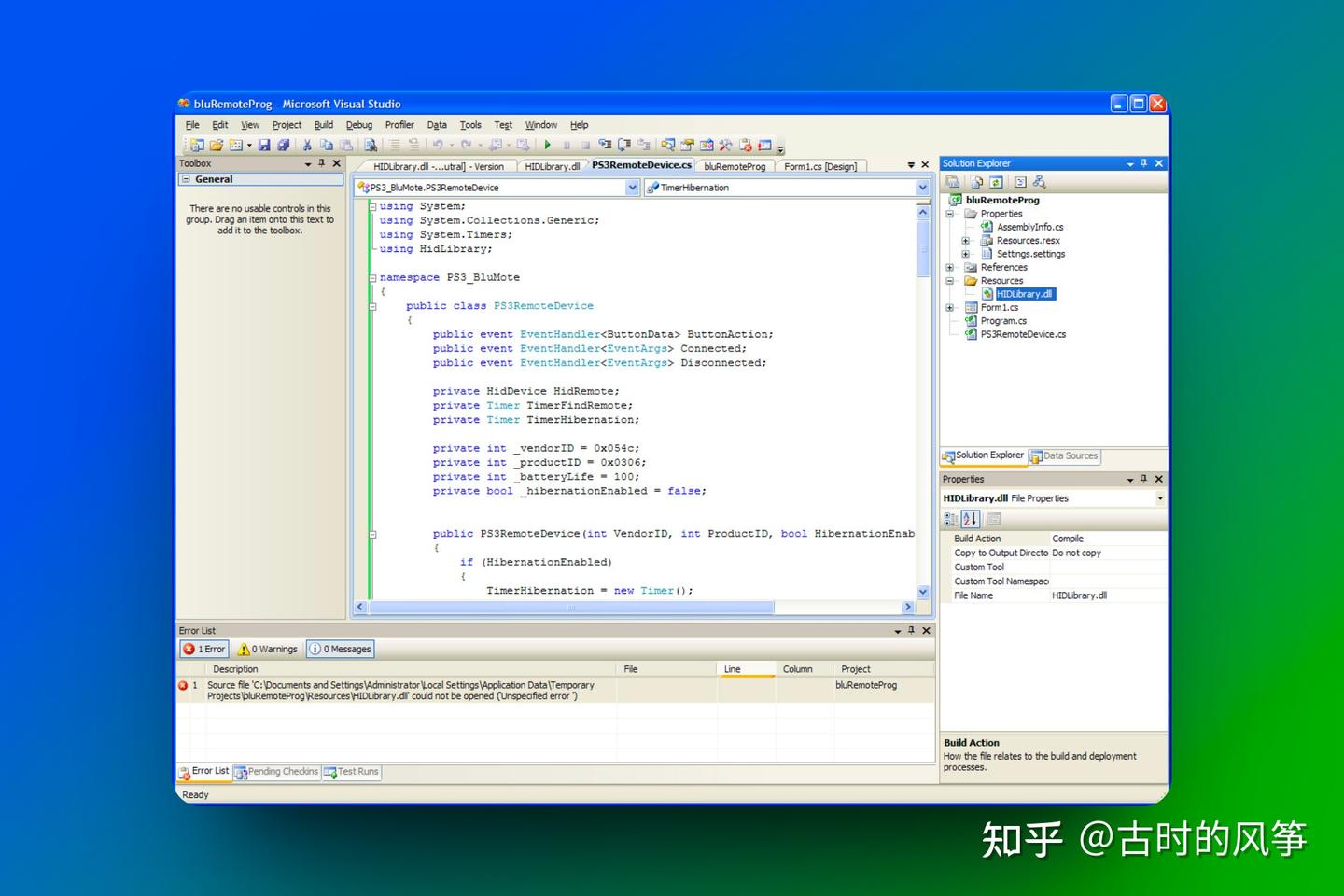Pin the Solution Explorer with auto-hide icon

pos(1144,163)
